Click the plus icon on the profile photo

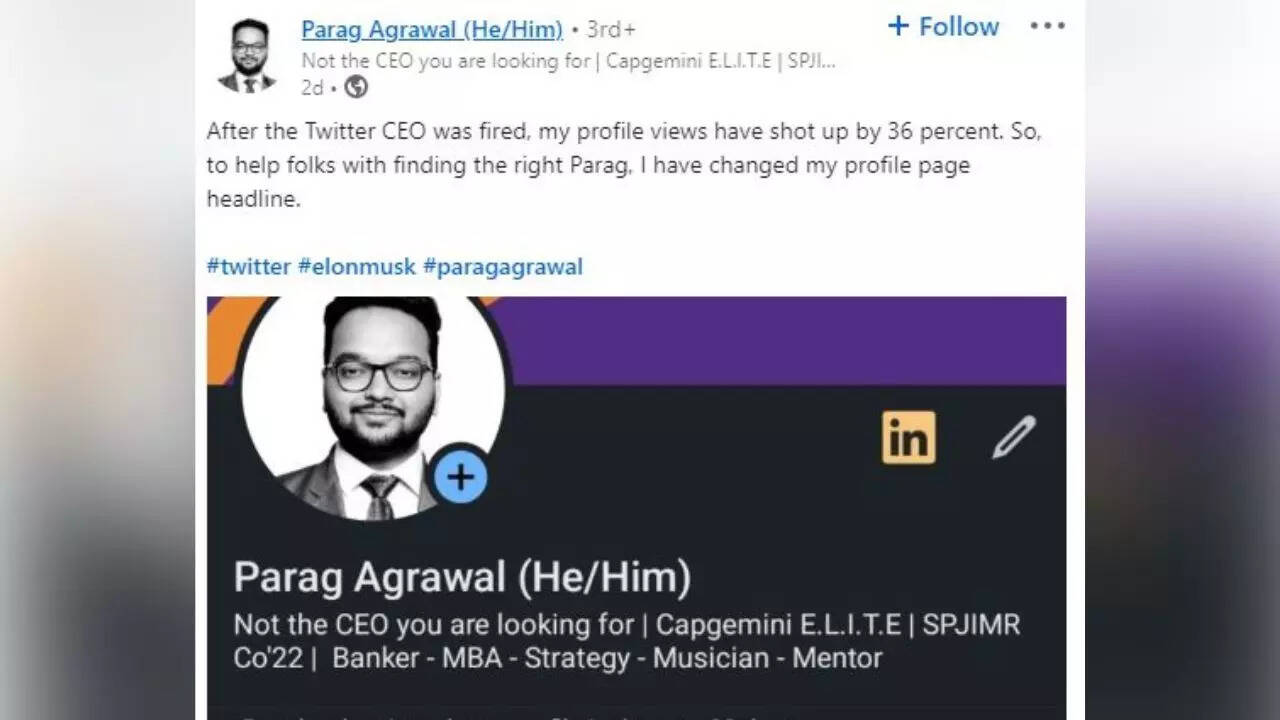(x=460, y=477)
